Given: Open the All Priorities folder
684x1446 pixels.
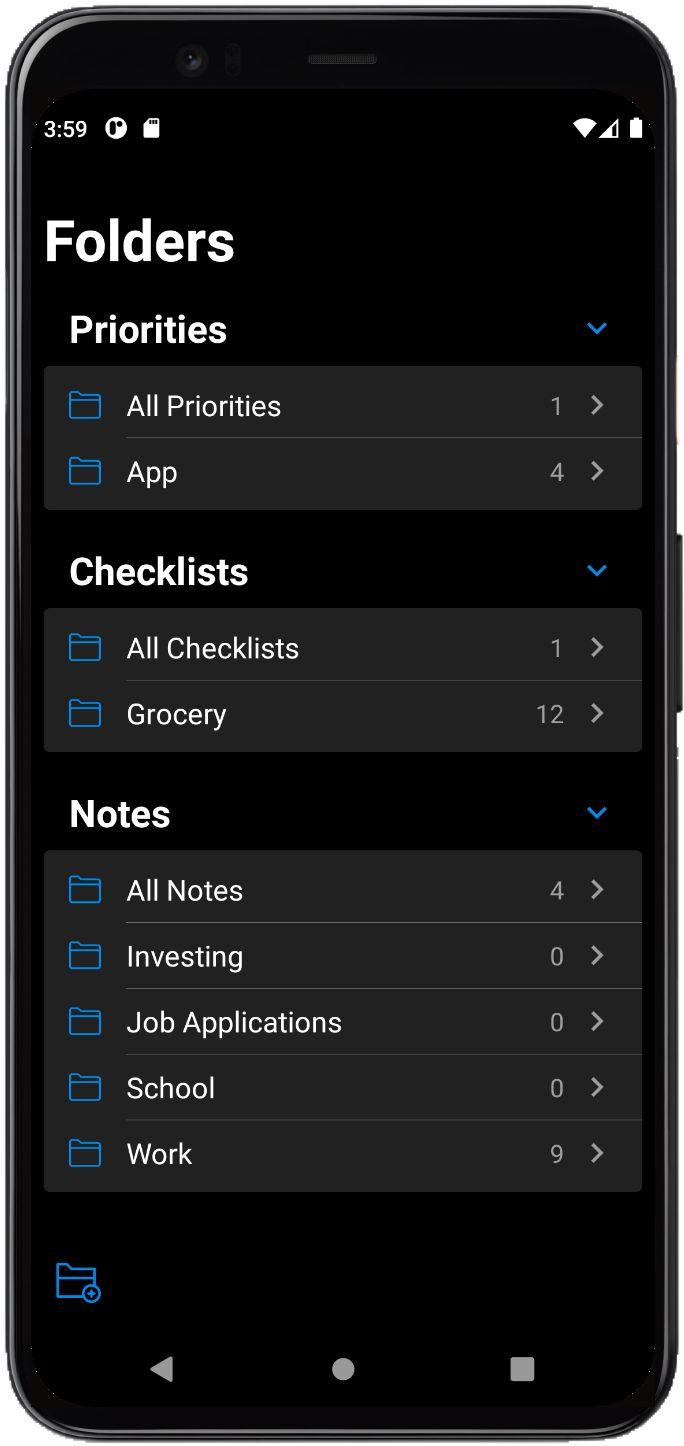Looking at the screenshot, I should point(204,406).
